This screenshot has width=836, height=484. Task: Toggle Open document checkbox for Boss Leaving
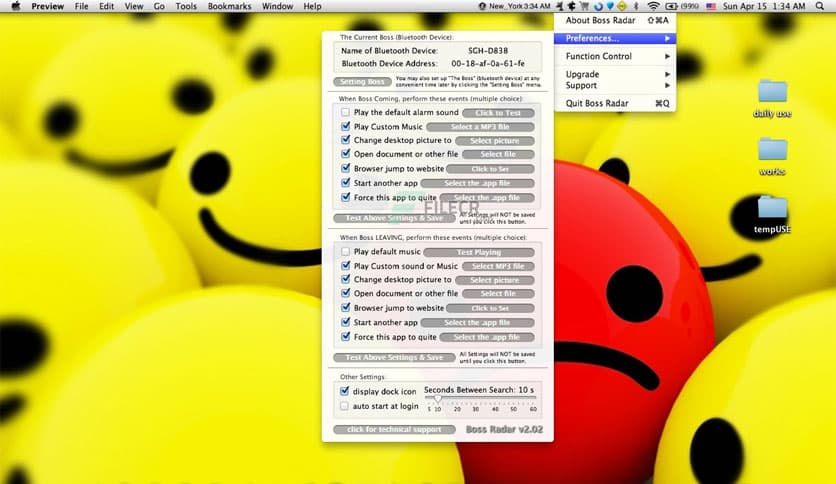[345, 293]
